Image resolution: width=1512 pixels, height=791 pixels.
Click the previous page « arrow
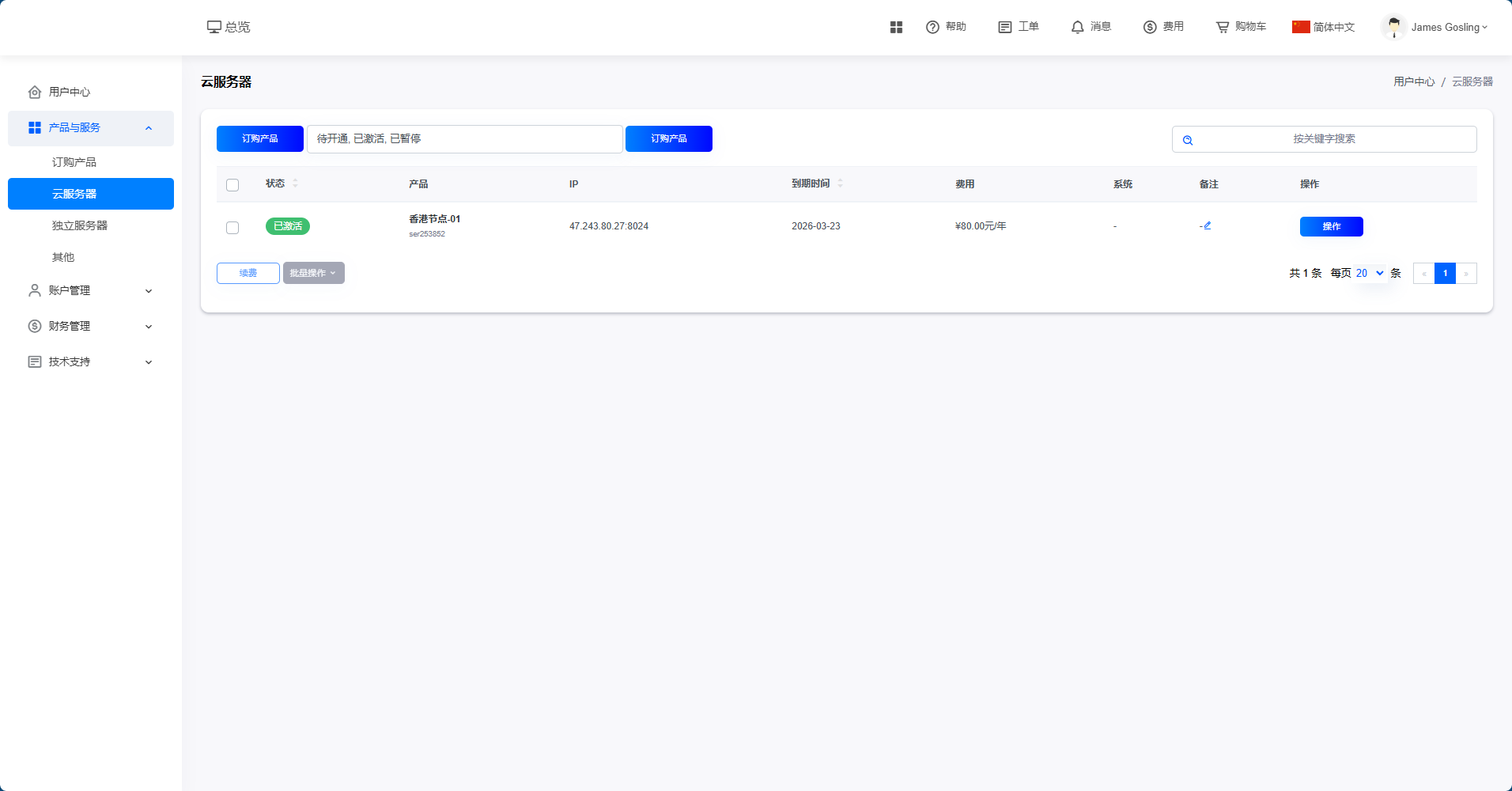coord(1423,273)
